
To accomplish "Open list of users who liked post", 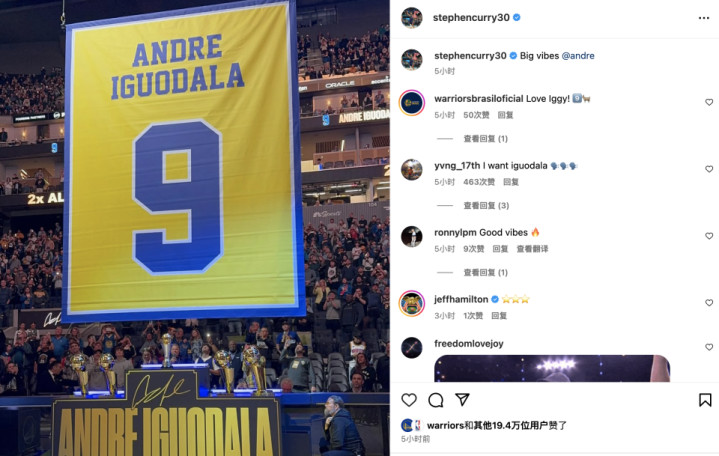I will pyautogui.click(x=497, y=425).
